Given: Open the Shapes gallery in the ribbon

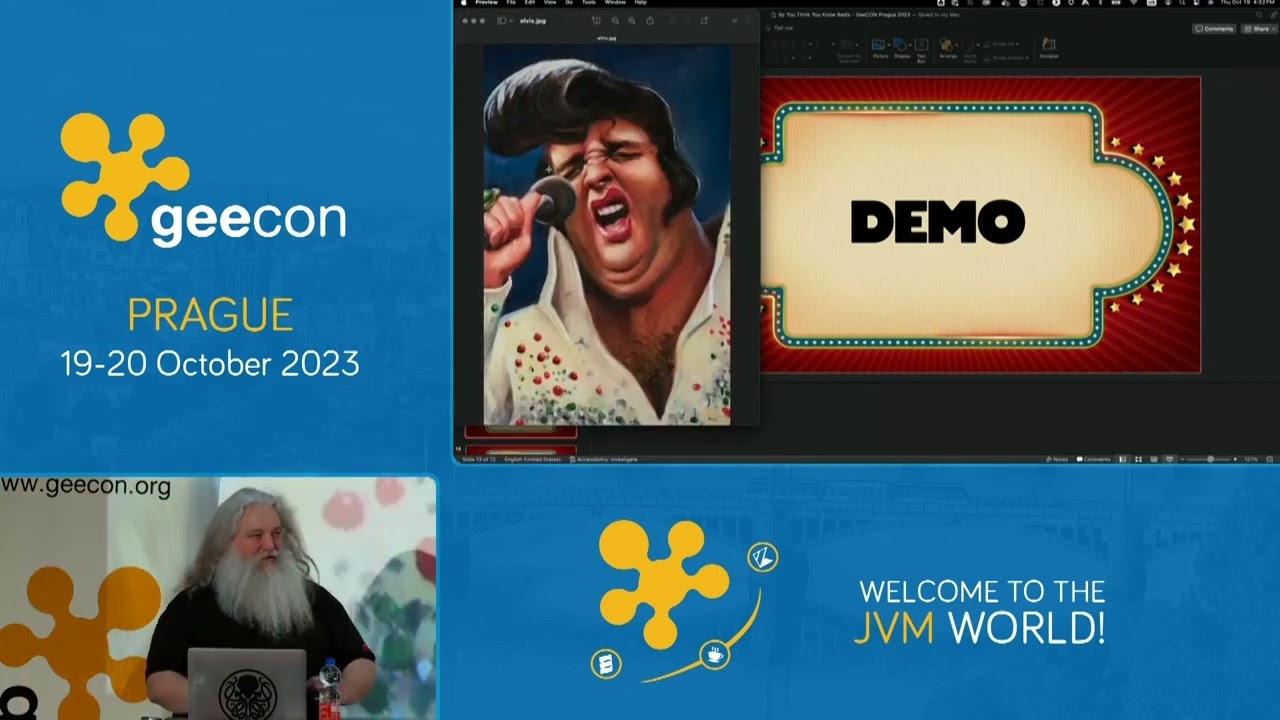Looking at the screenshot, I should tap(902, 48).
